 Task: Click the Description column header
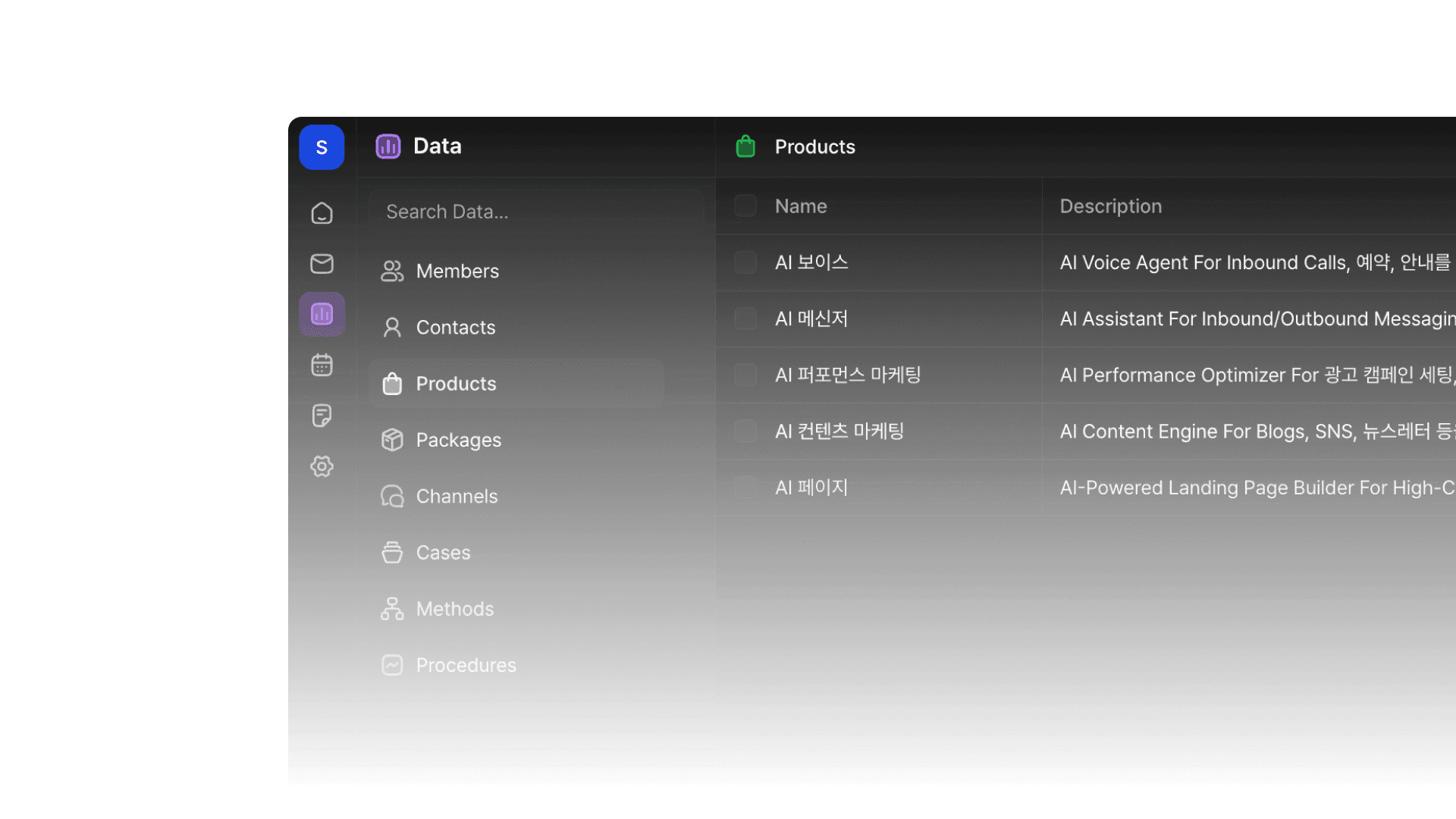click(x=1110, y=206)
